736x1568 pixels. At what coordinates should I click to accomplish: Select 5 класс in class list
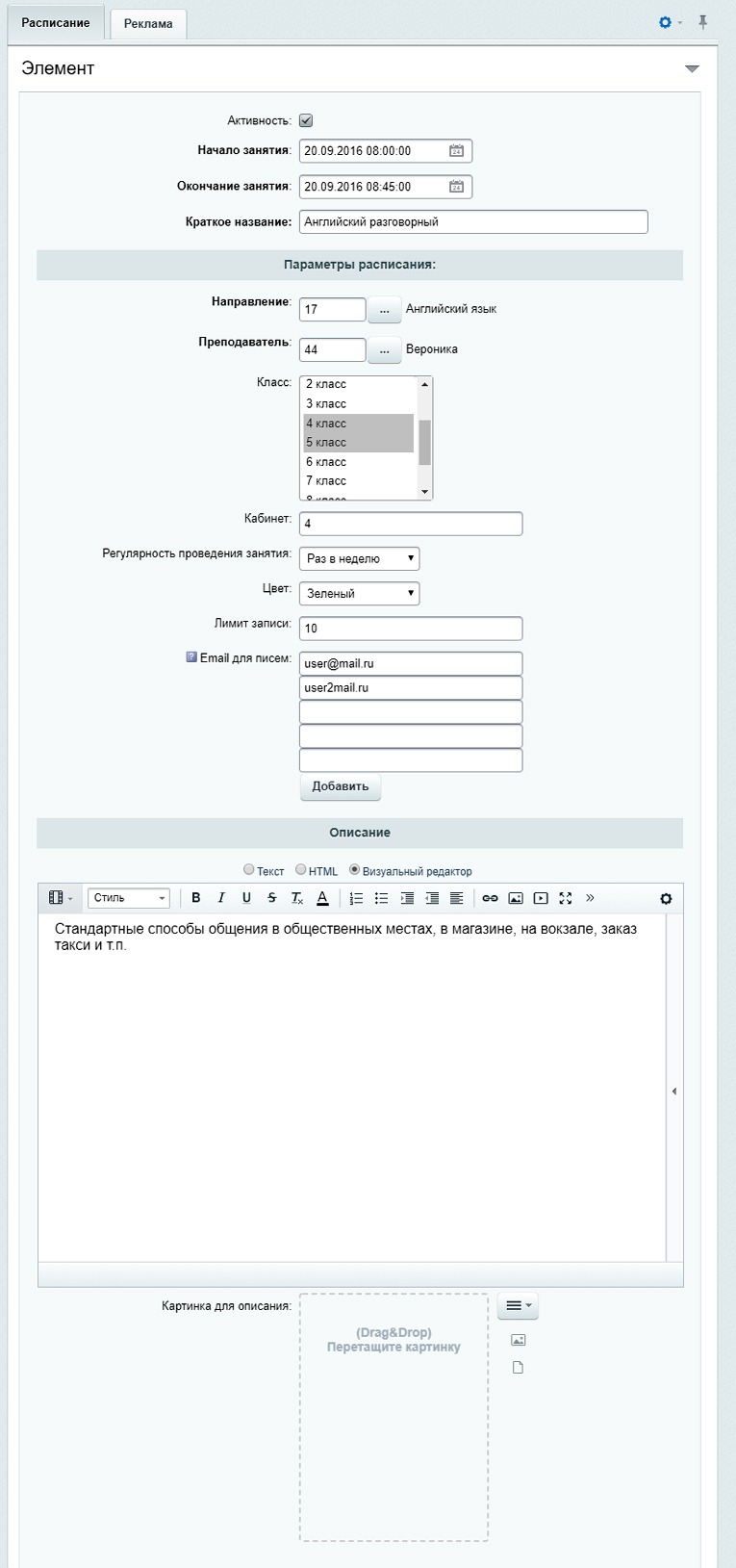point(358,443)
